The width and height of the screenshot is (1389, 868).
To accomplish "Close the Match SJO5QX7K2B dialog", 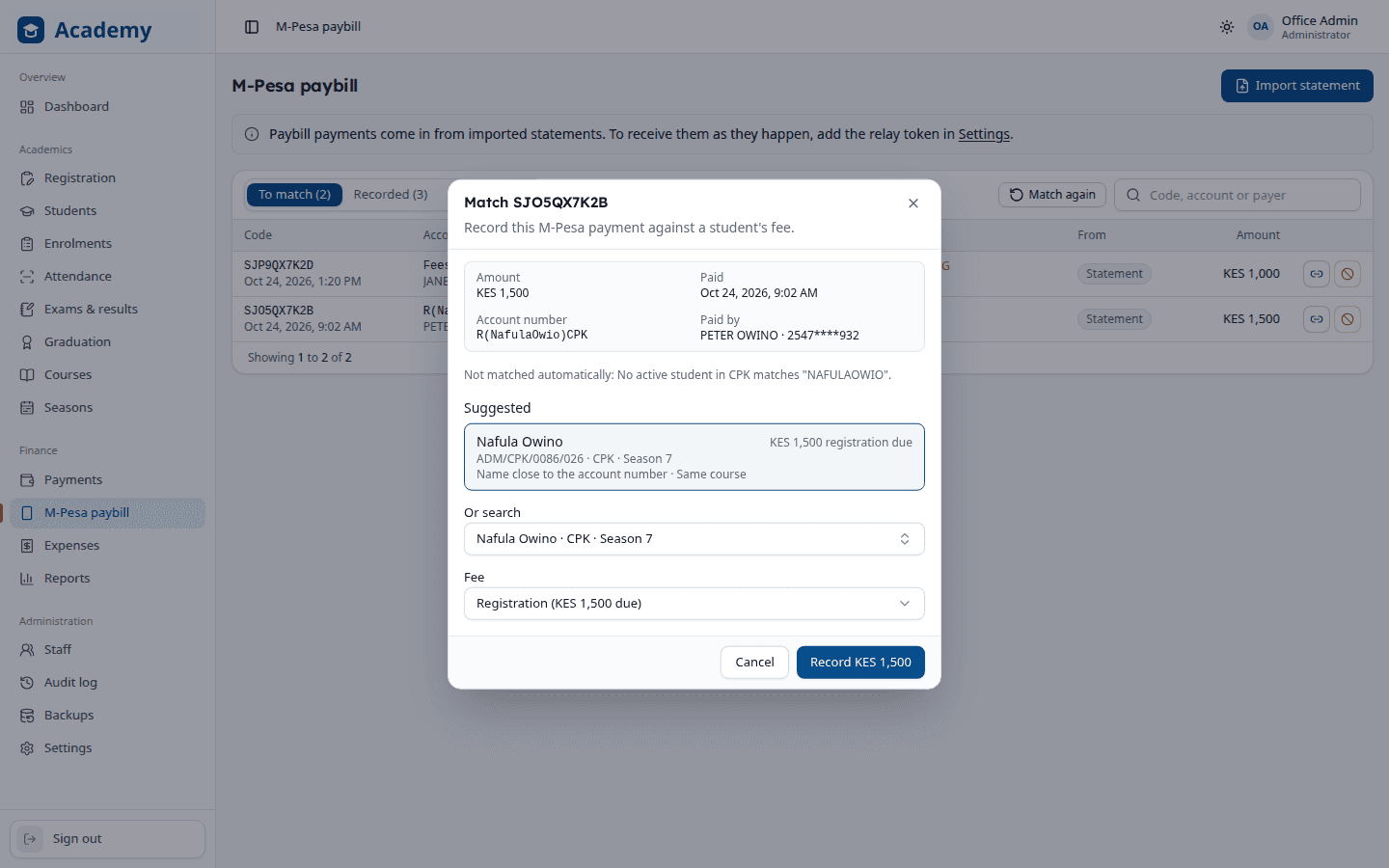I will 913,203.
